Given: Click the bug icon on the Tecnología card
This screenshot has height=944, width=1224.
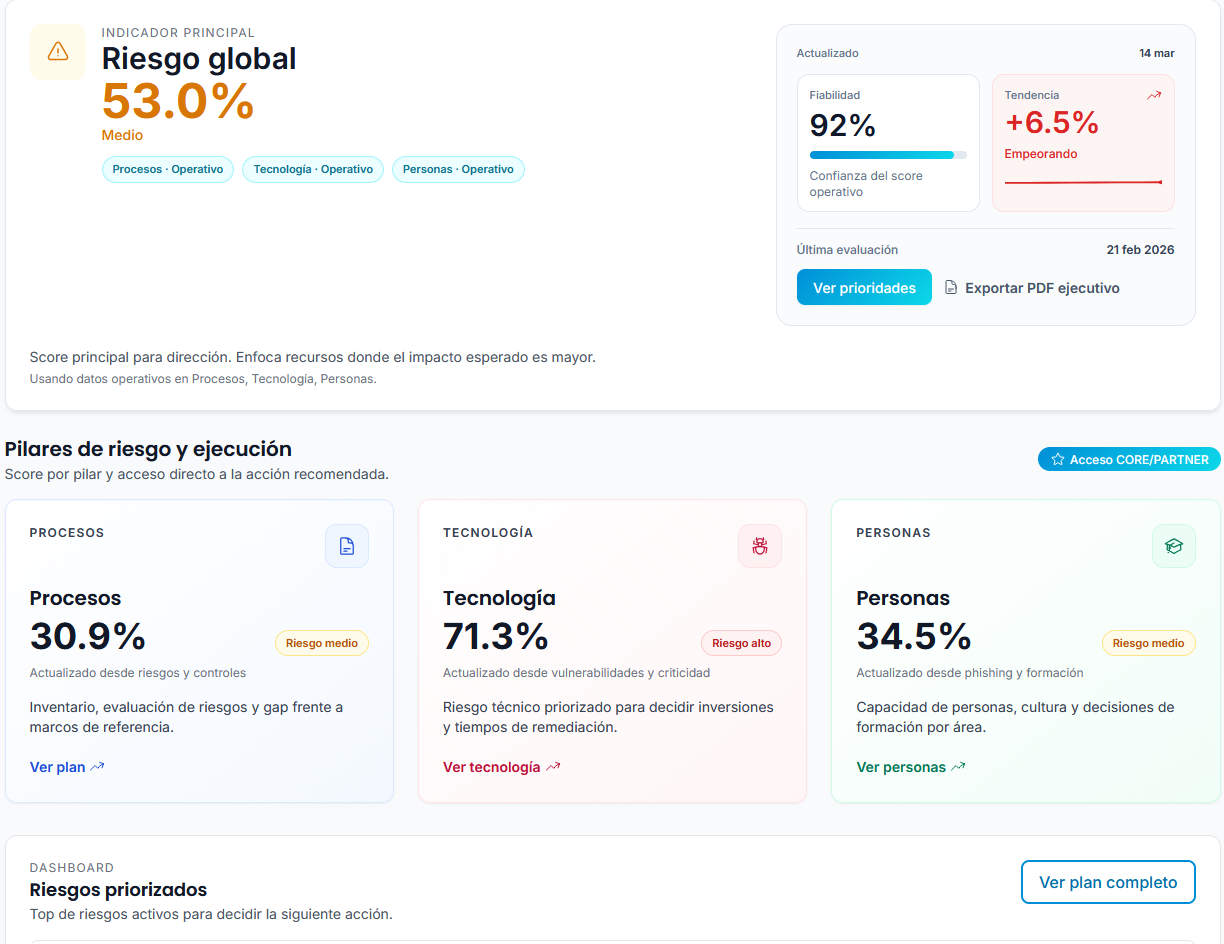Looking at the screenshot, I should (760, 546).
